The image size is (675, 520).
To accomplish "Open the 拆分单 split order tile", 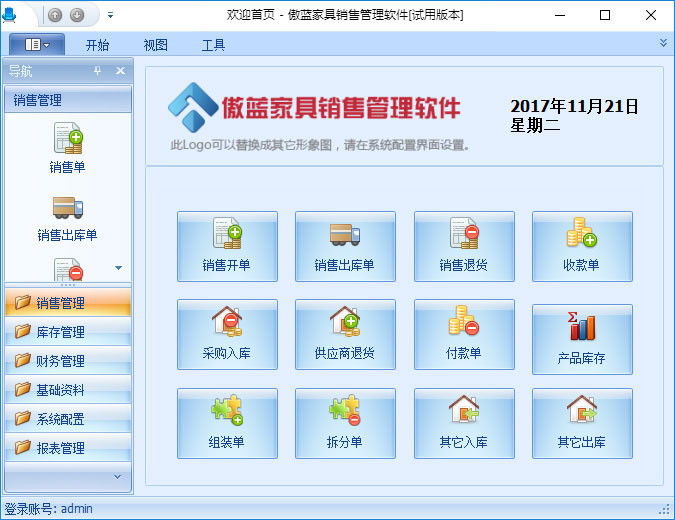I will 344,423.
